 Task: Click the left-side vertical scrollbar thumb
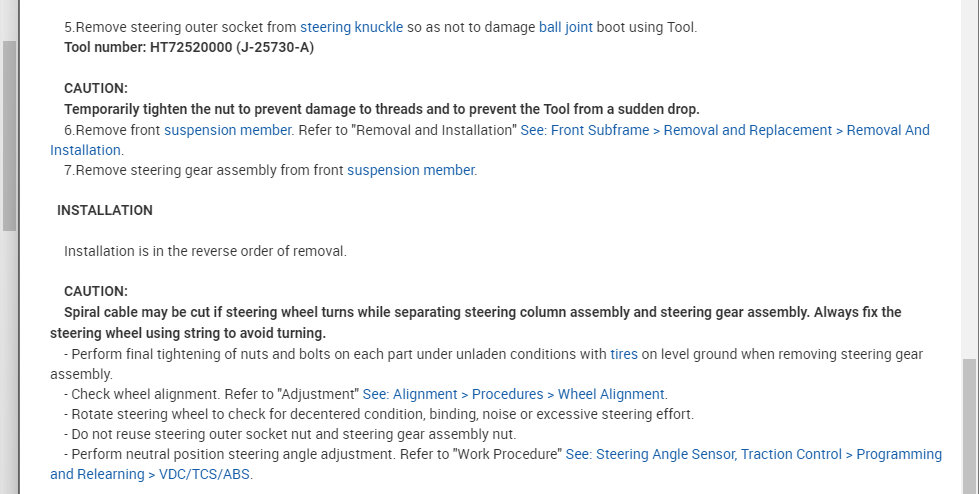pos(9,135)
